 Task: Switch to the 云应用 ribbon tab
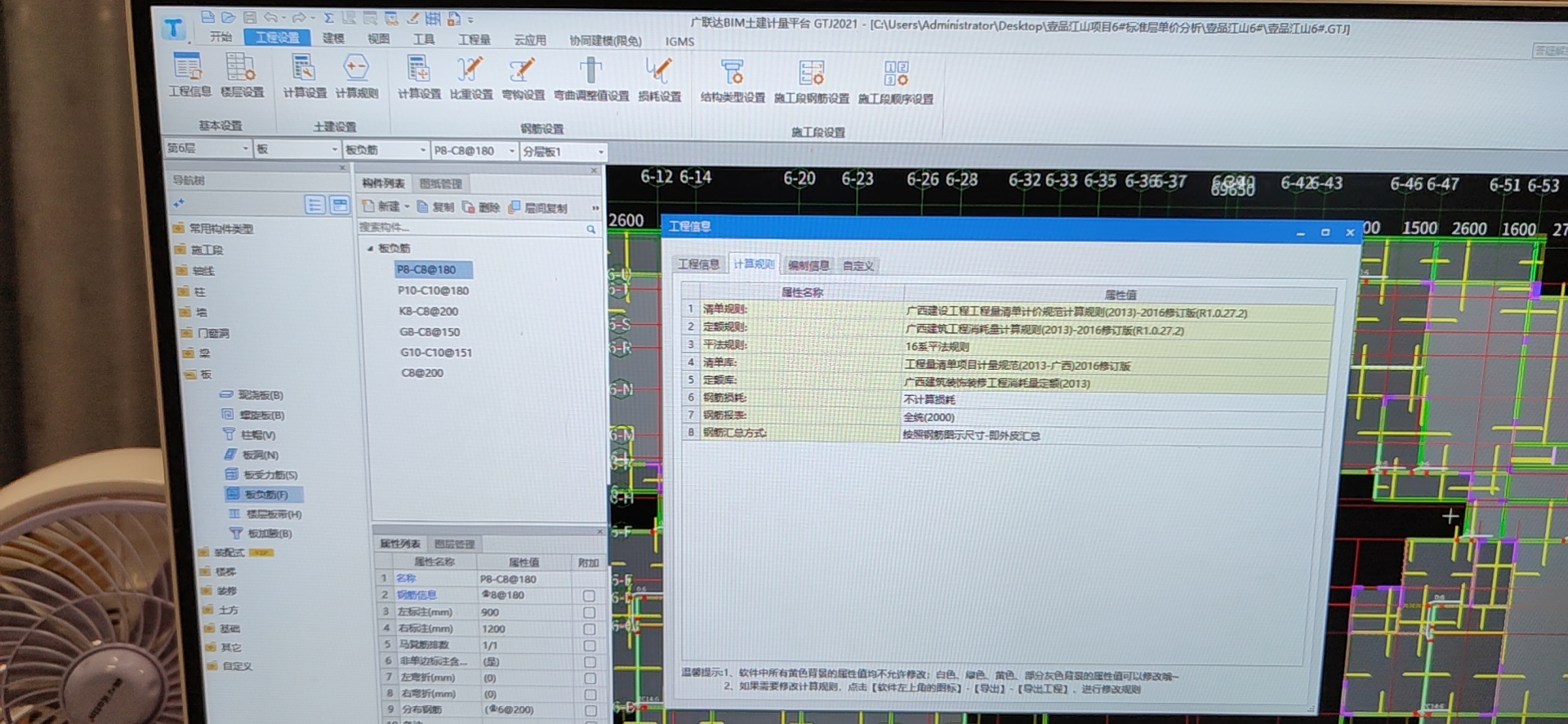[x=529, y=40]
